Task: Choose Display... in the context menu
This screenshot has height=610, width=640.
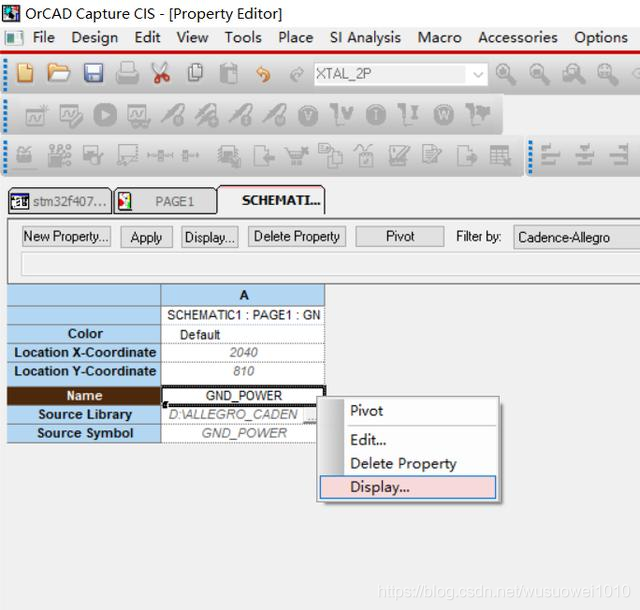Action: [x=408, y=487]
